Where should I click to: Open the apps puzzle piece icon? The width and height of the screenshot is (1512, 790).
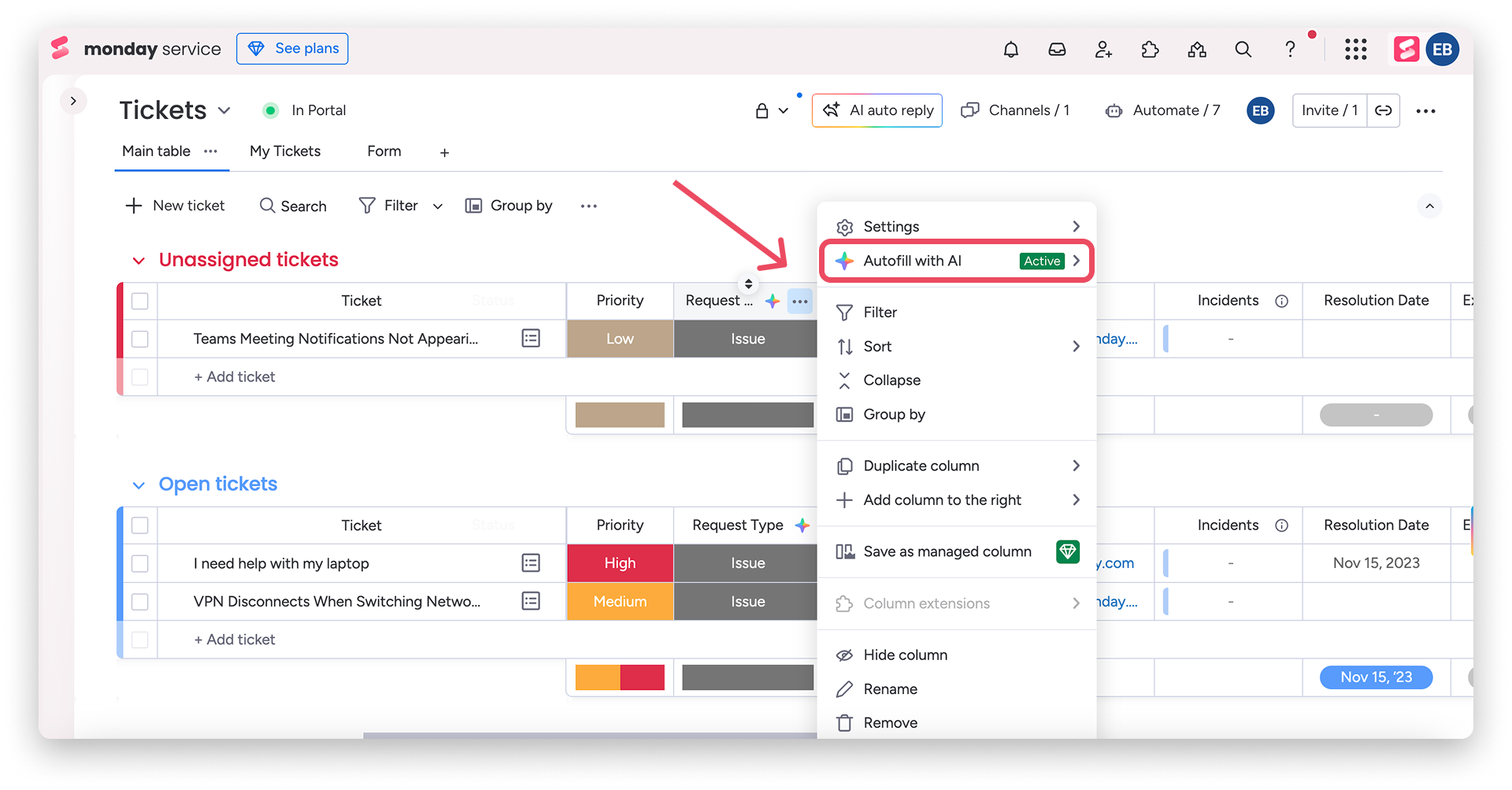tap(1150, 50)
